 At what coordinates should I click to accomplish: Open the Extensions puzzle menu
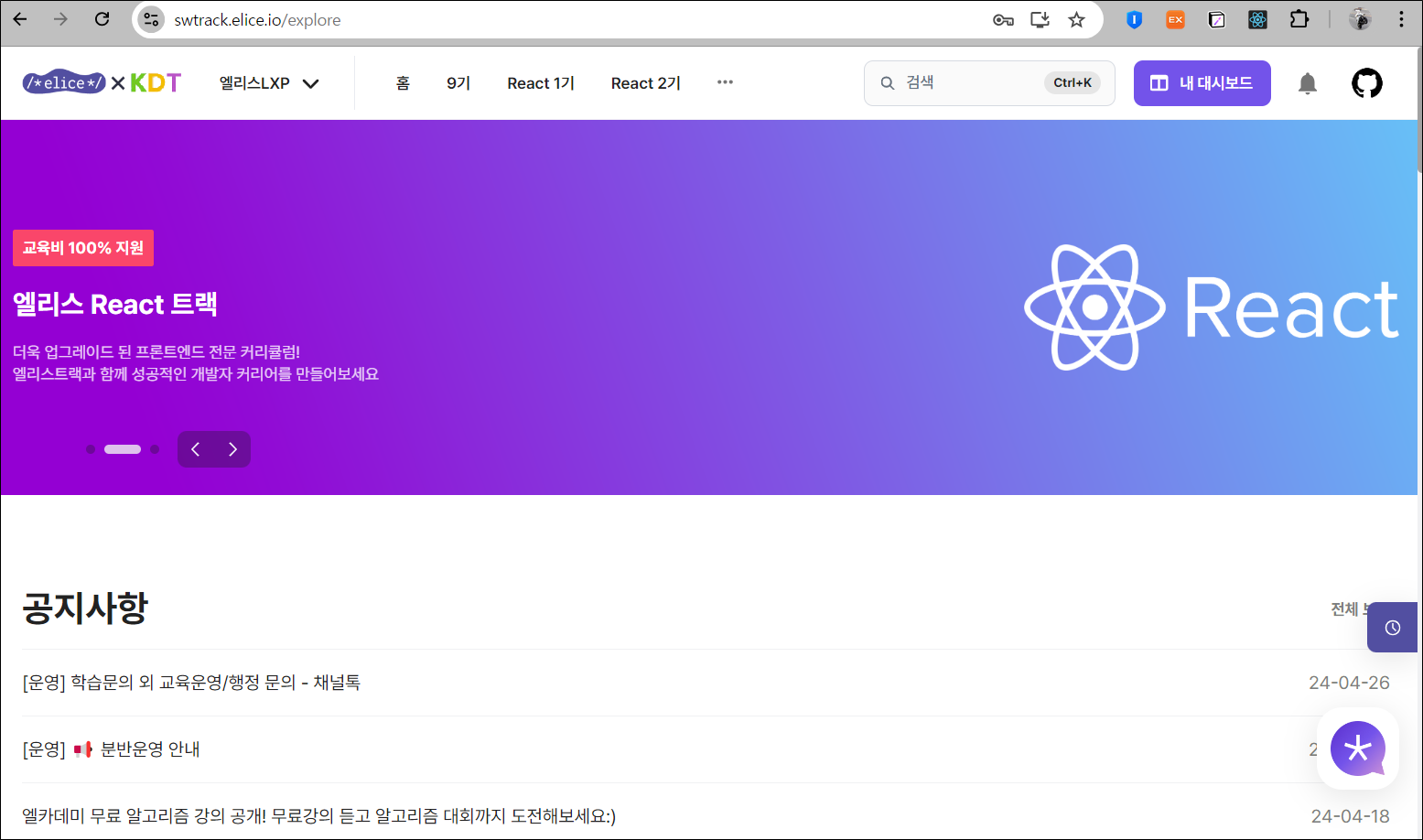[x=1299, y=19]
